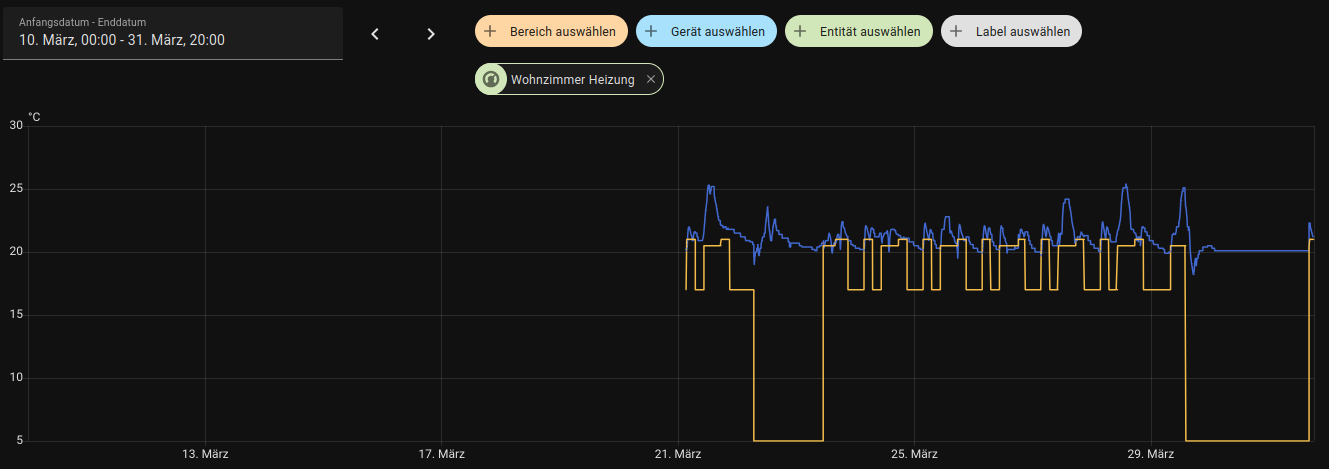Image resolution: width=1329 pixels, height=469 pixels.
Task: Click the 30 value on the °C axis
Action: pos(15,126)
